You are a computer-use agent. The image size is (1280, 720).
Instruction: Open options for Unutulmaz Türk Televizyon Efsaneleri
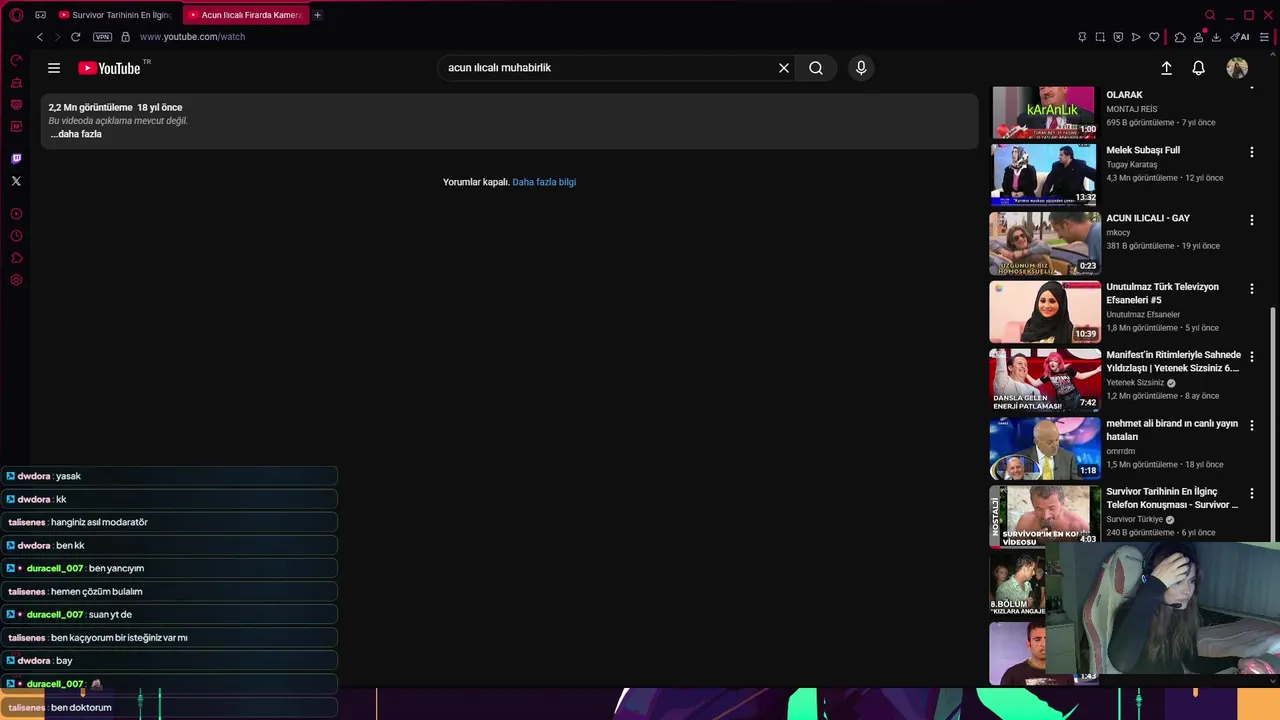[1251, 289]
